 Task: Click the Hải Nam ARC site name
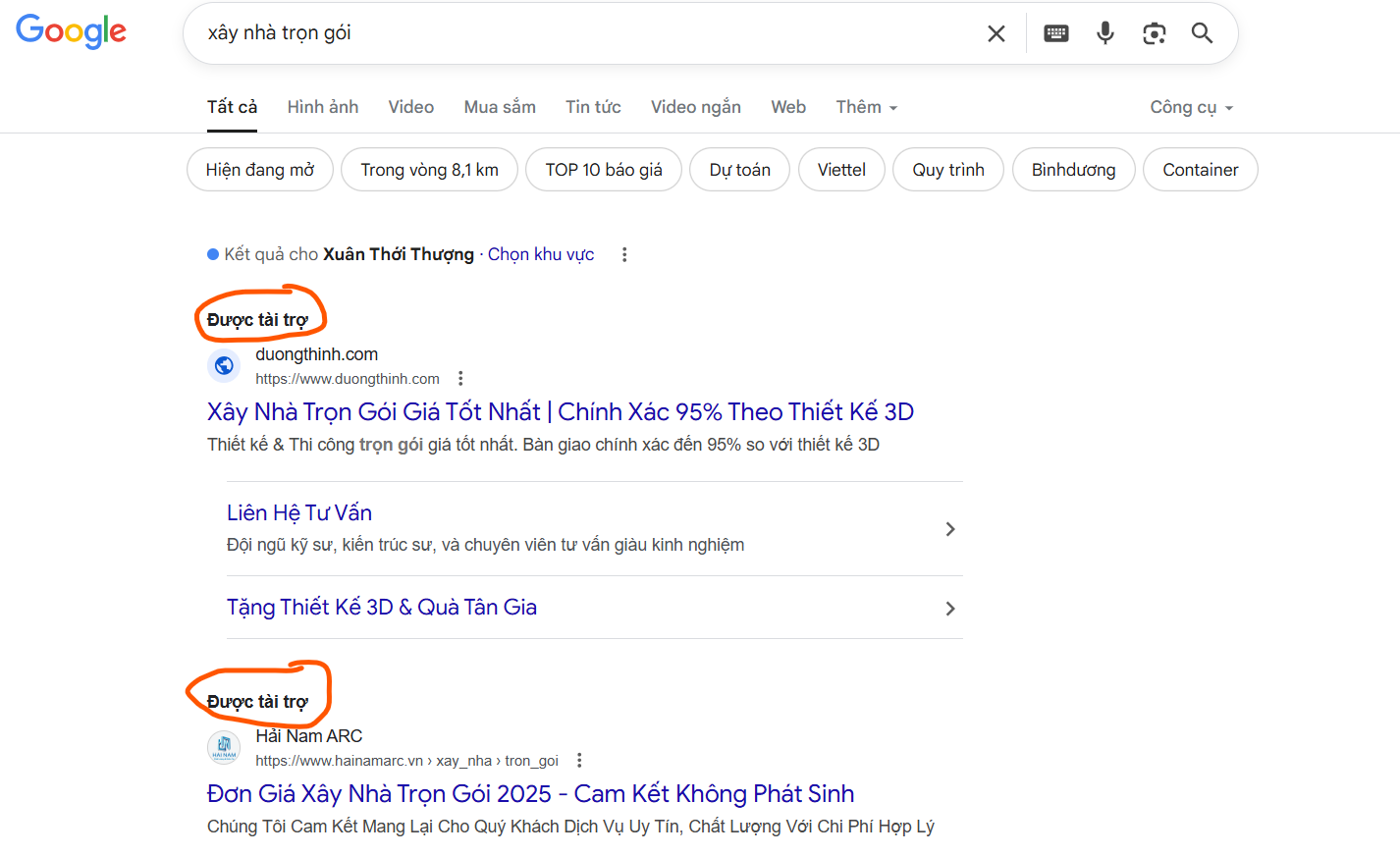pyautogui.click(x=309, y=736)
